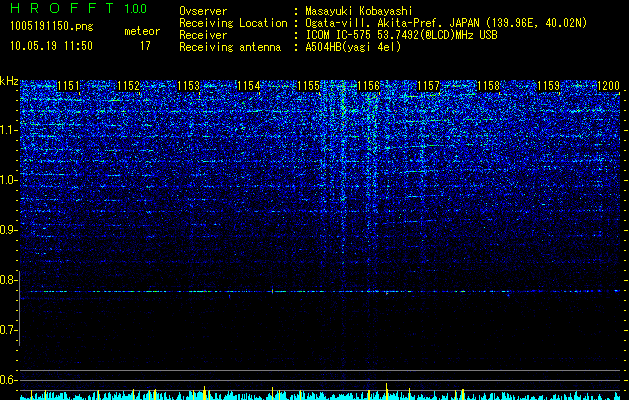Click the 1154 time marker

click(249, 86)
